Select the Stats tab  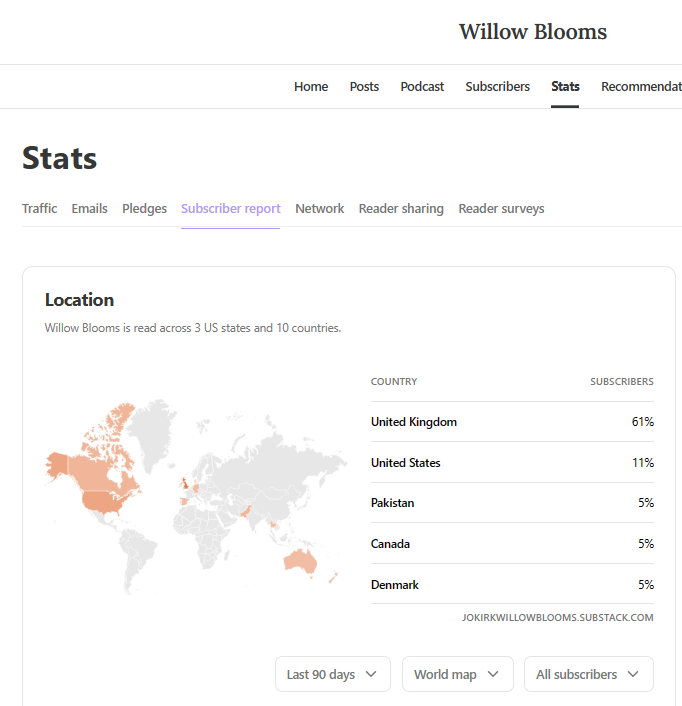[565, 86]
